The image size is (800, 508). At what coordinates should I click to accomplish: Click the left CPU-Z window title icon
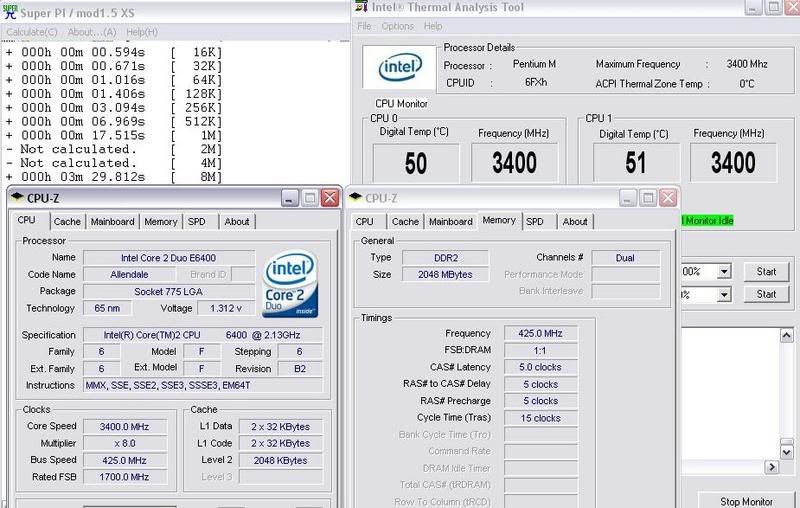click(17, 197)
